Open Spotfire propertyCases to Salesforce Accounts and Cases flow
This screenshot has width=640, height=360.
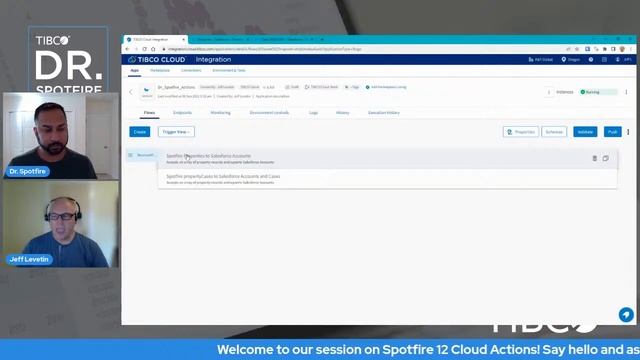tap(387, 179)
